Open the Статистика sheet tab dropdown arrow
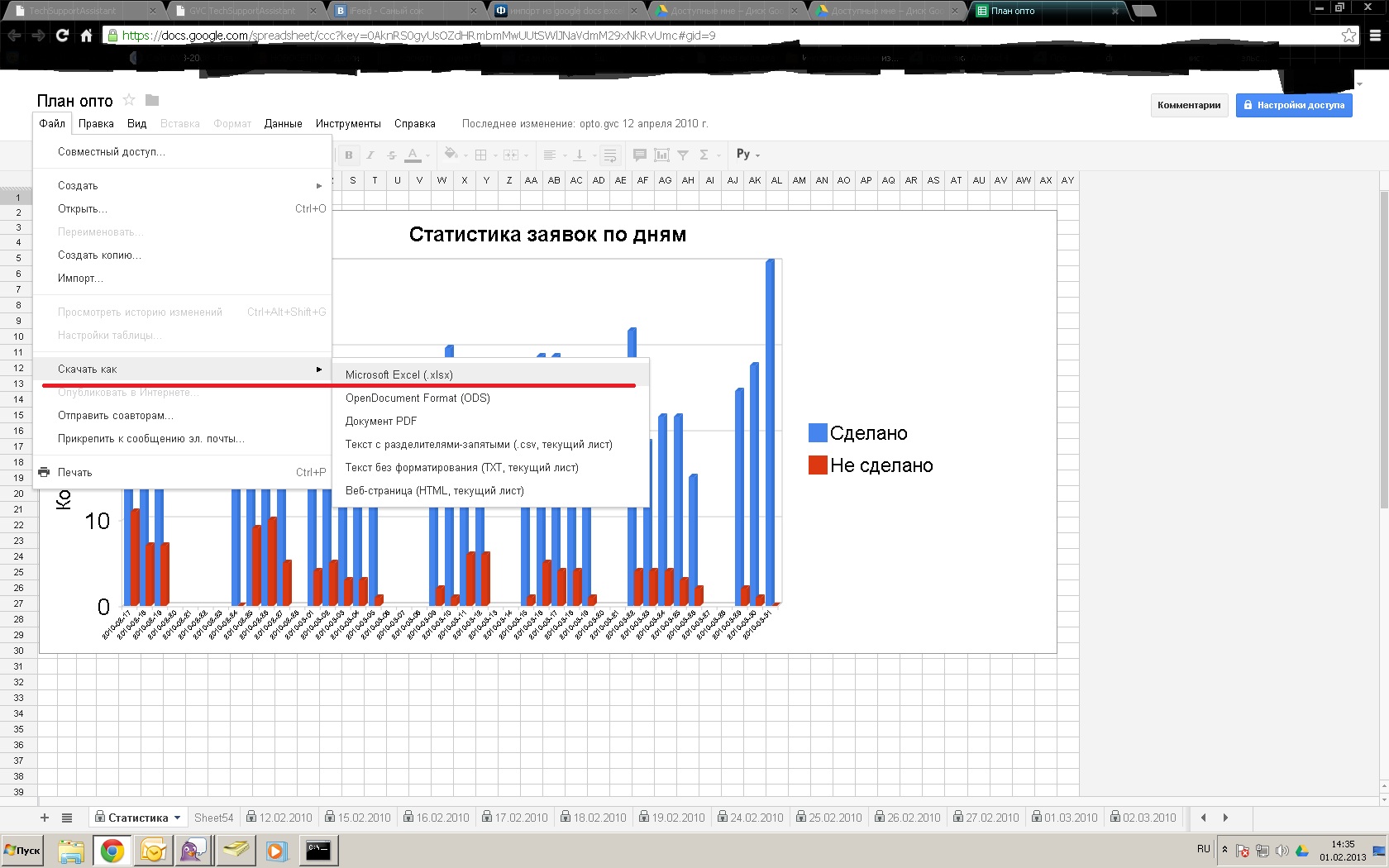Image resolution: width=1389 pixels, height=868 pixels. (177, 818)
